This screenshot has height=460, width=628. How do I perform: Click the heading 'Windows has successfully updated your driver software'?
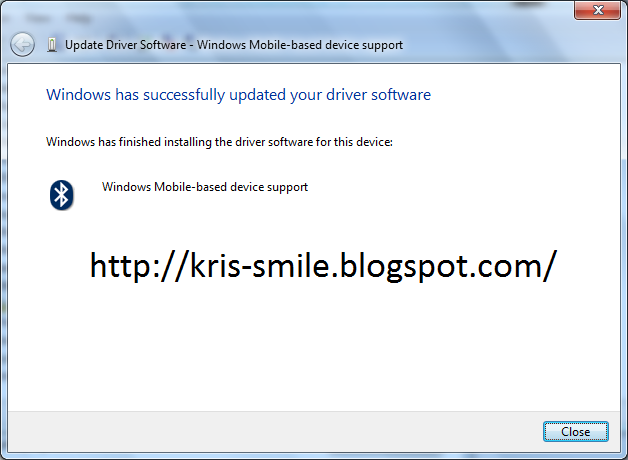(x=238, y=95)
